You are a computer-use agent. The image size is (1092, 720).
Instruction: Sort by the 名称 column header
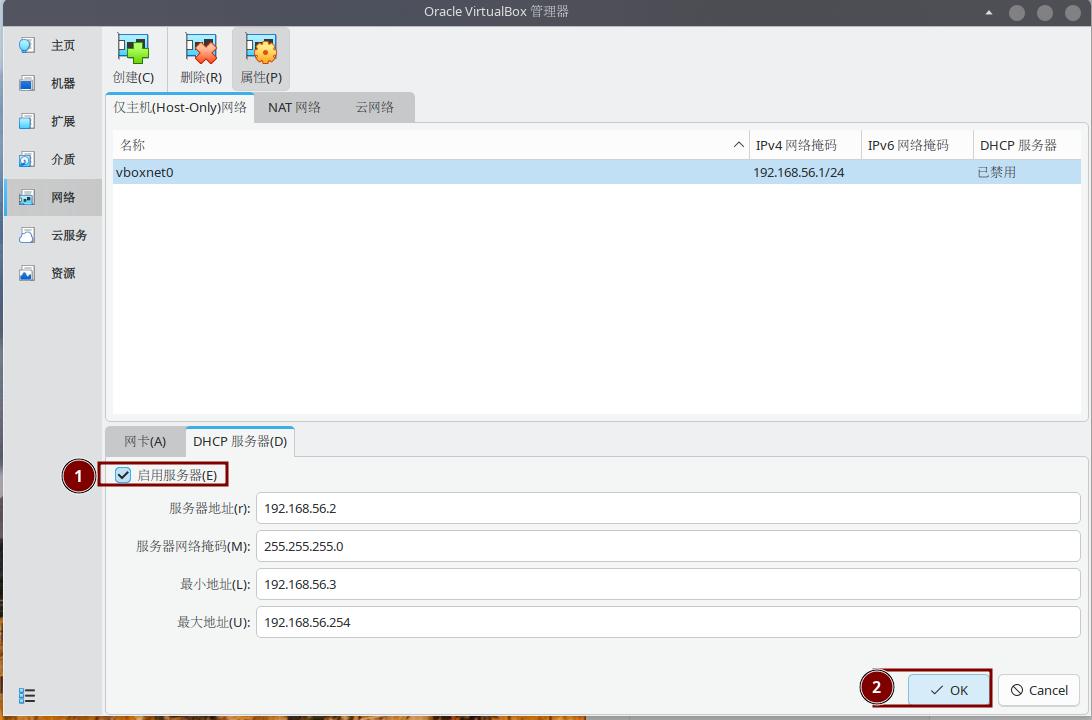click(430, 145)
